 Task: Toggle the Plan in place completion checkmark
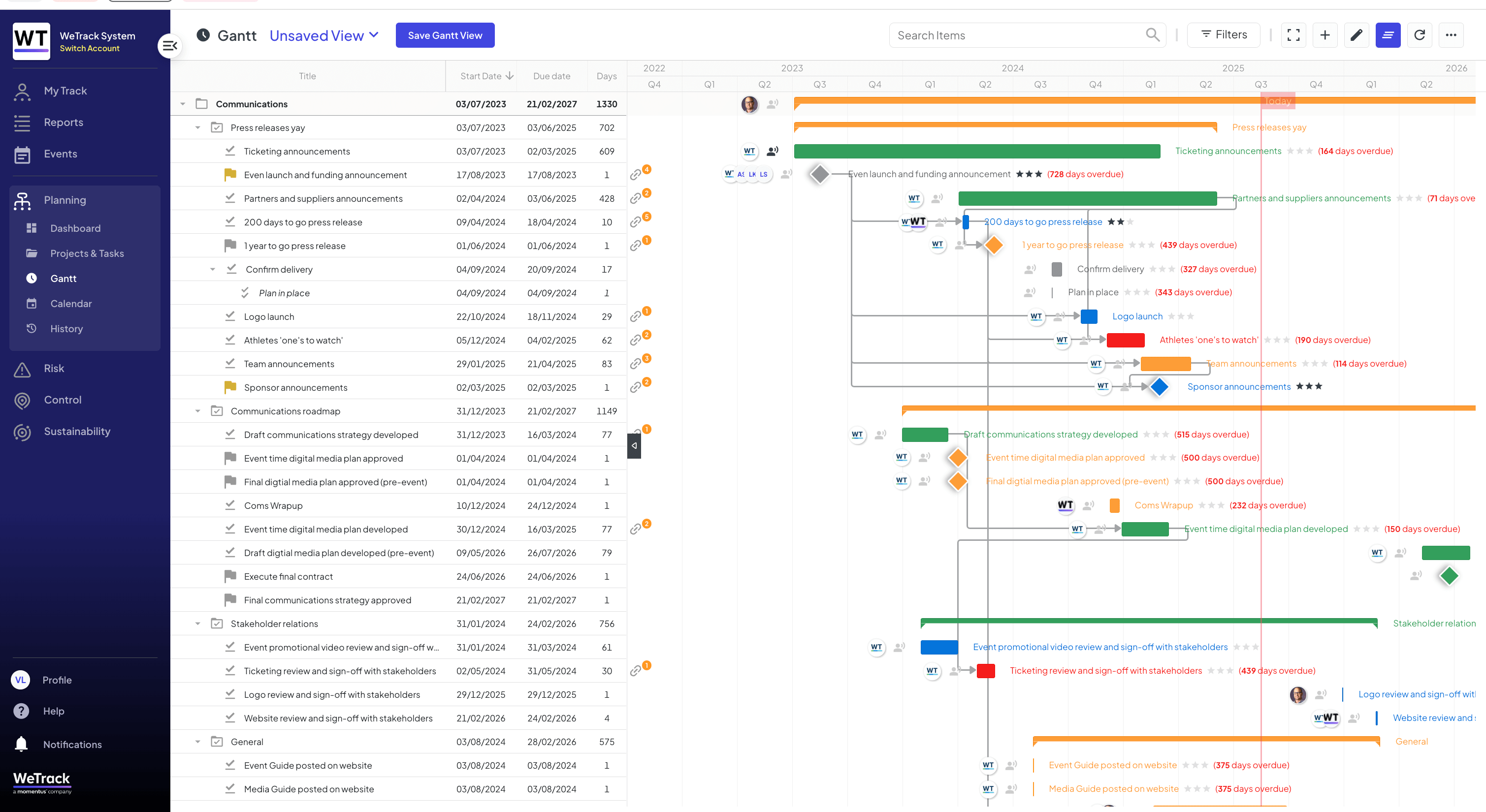pyautogui.click(x=245, y=292)
